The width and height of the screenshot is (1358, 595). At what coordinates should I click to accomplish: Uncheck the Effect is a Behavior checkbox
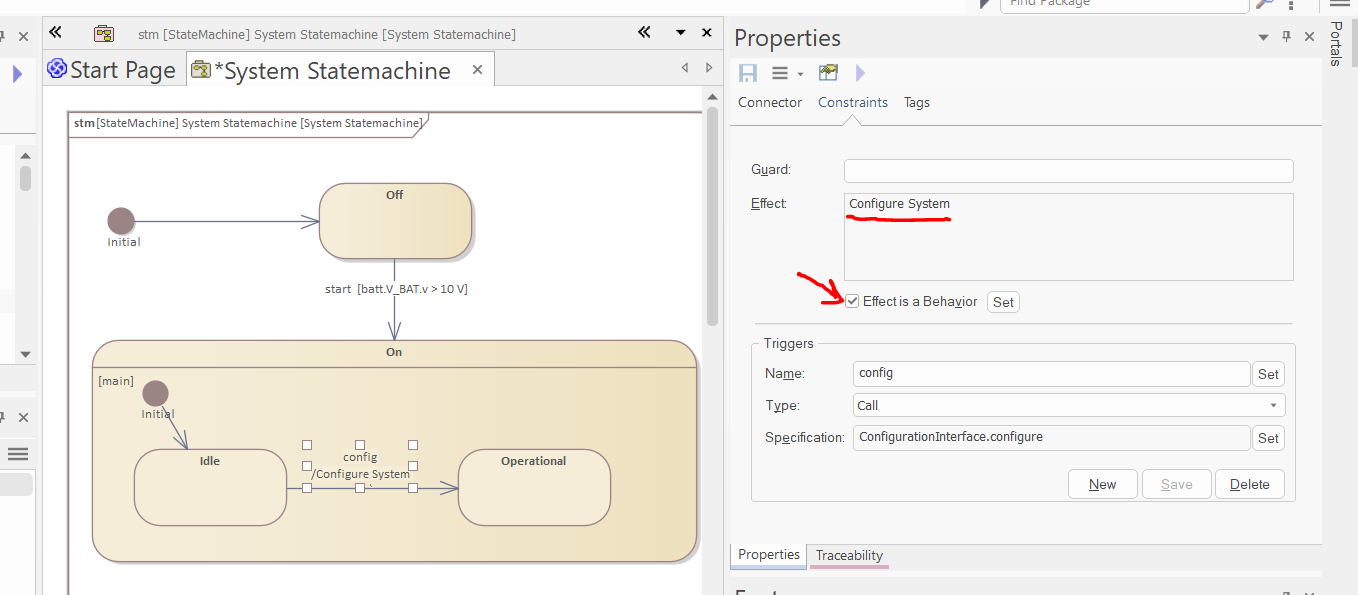coord(852,302)
